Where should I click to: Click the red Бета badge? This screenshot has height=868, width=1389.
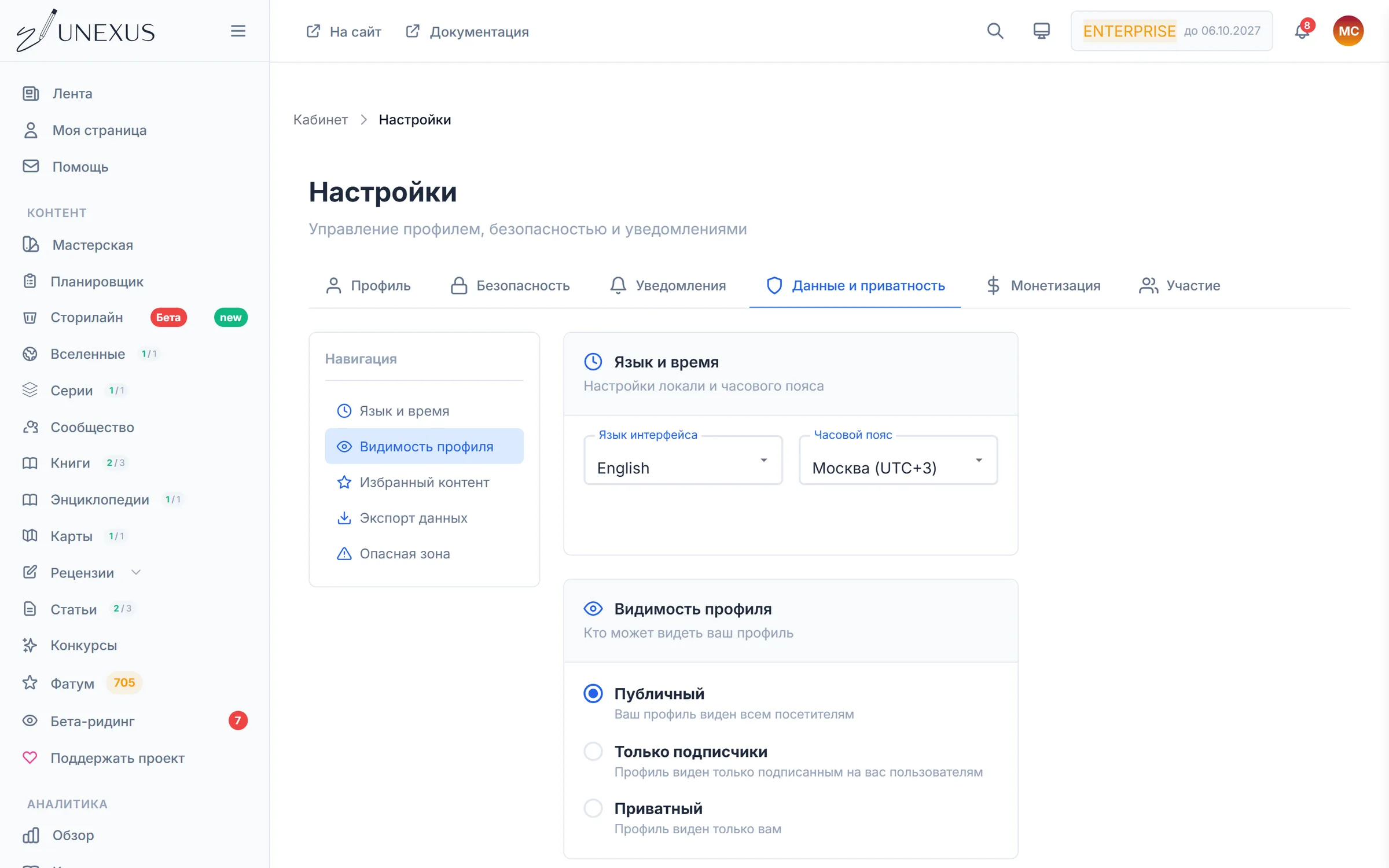click(168, 317)
